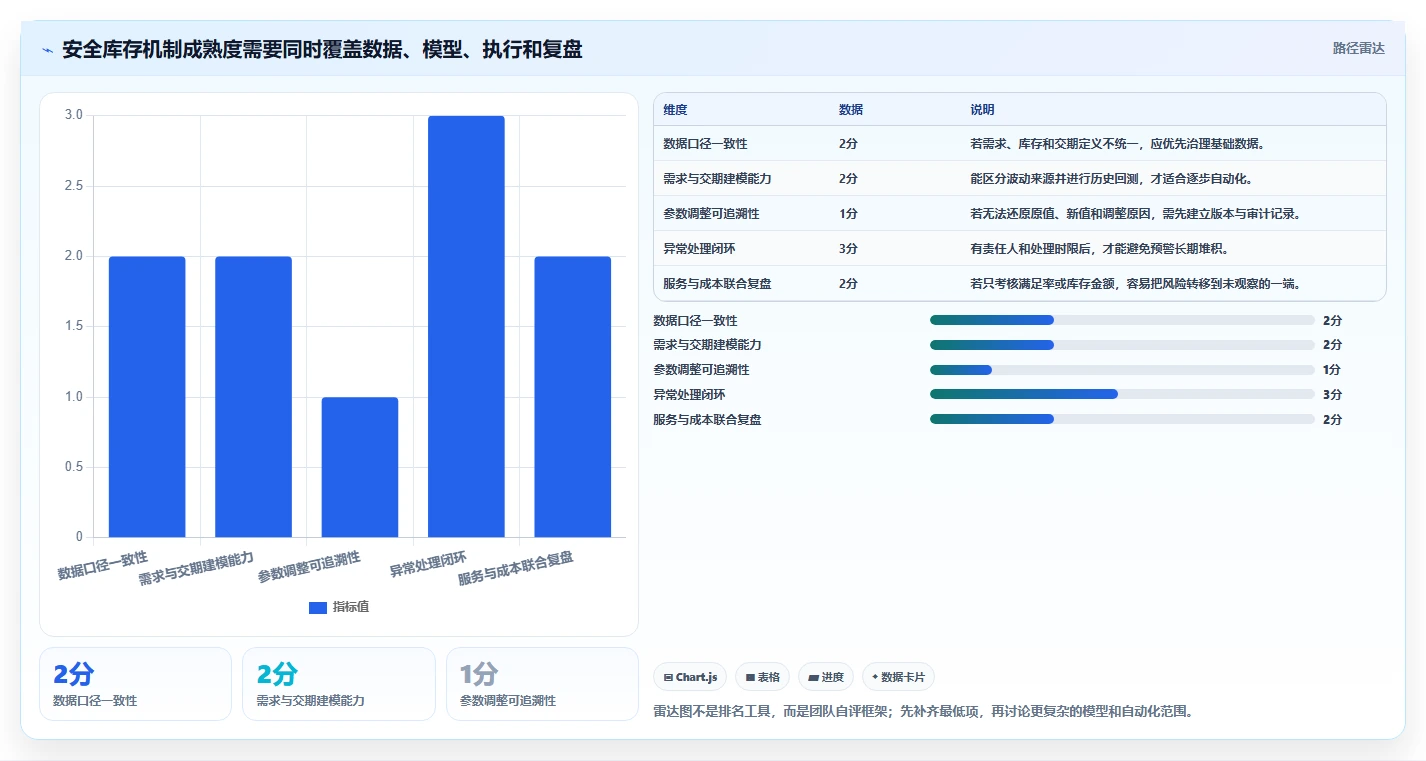Click the 服务与成本联合复盘 chart bar

573,397
